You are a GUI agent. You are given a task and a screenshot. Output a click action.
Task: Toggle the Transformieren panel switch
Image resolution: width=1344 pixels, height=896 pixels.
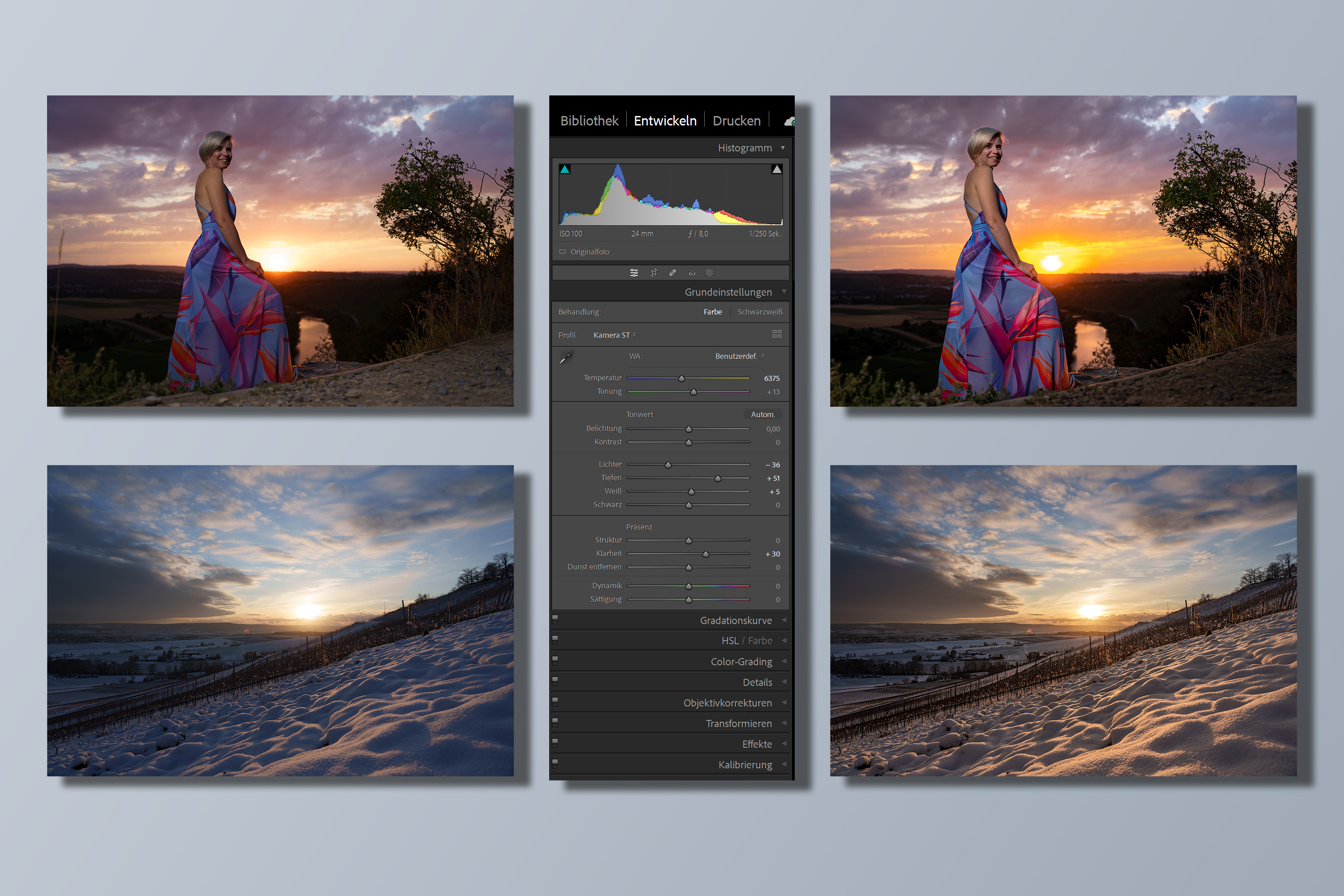[555, 722]
